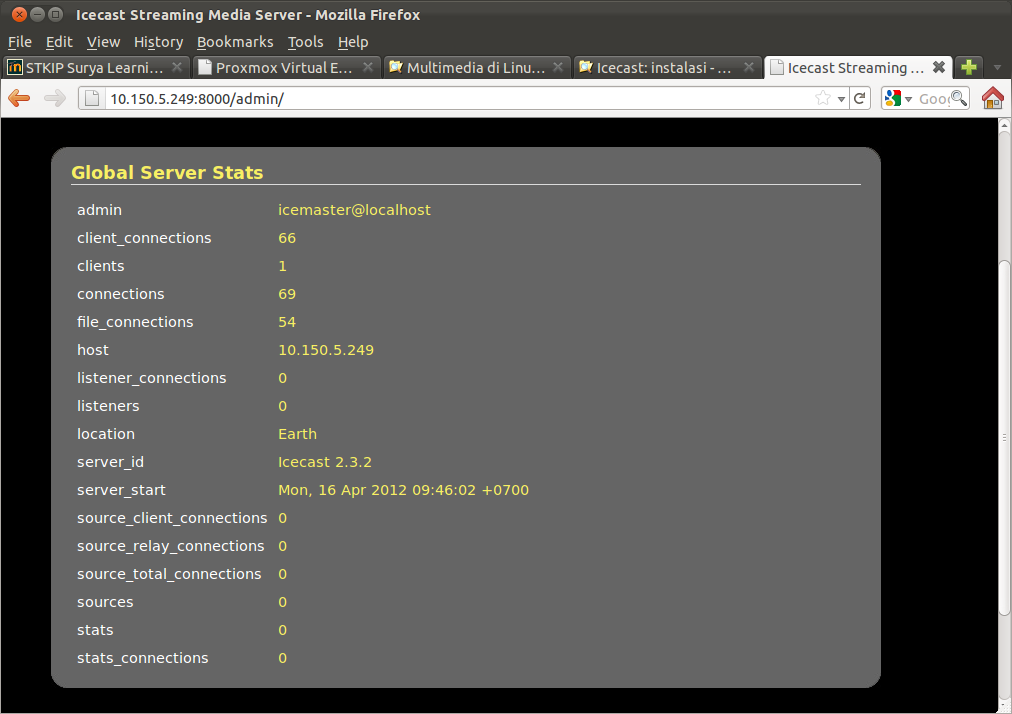Viewport: 1012px width, 714px height.
Task: Open the Tools menu
Action: point(305,42)
